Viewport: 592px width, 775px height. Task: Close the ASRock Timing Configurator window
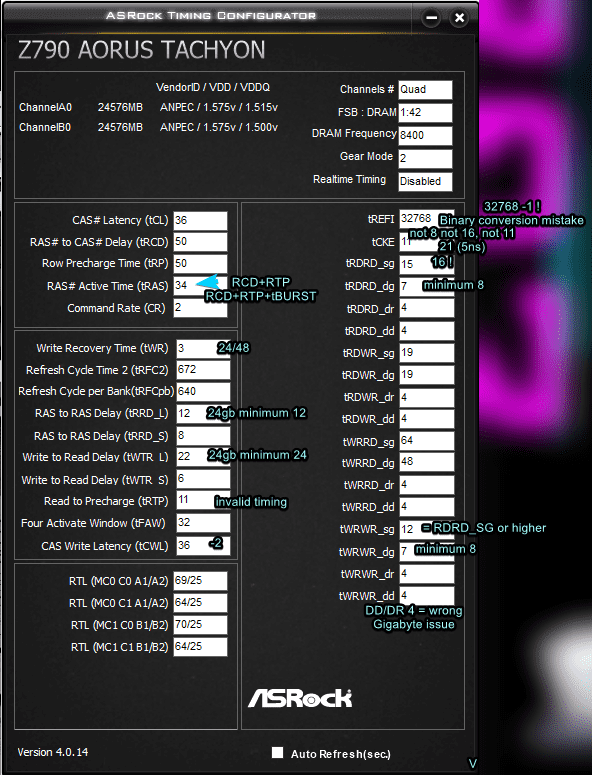(x=459, y=18)
